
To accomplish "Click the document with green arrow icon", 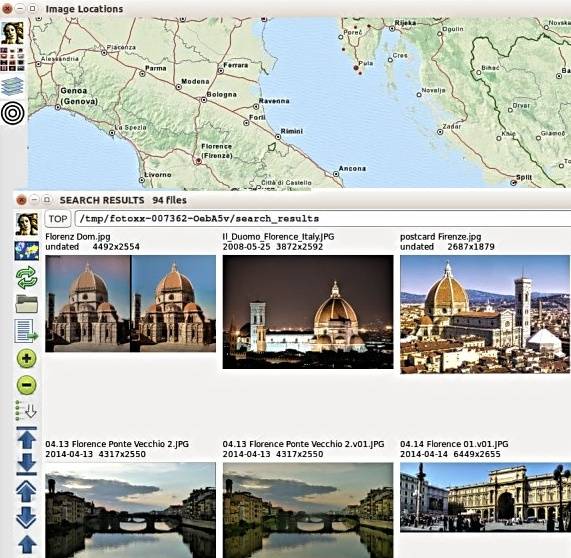I will pos(26,331).
